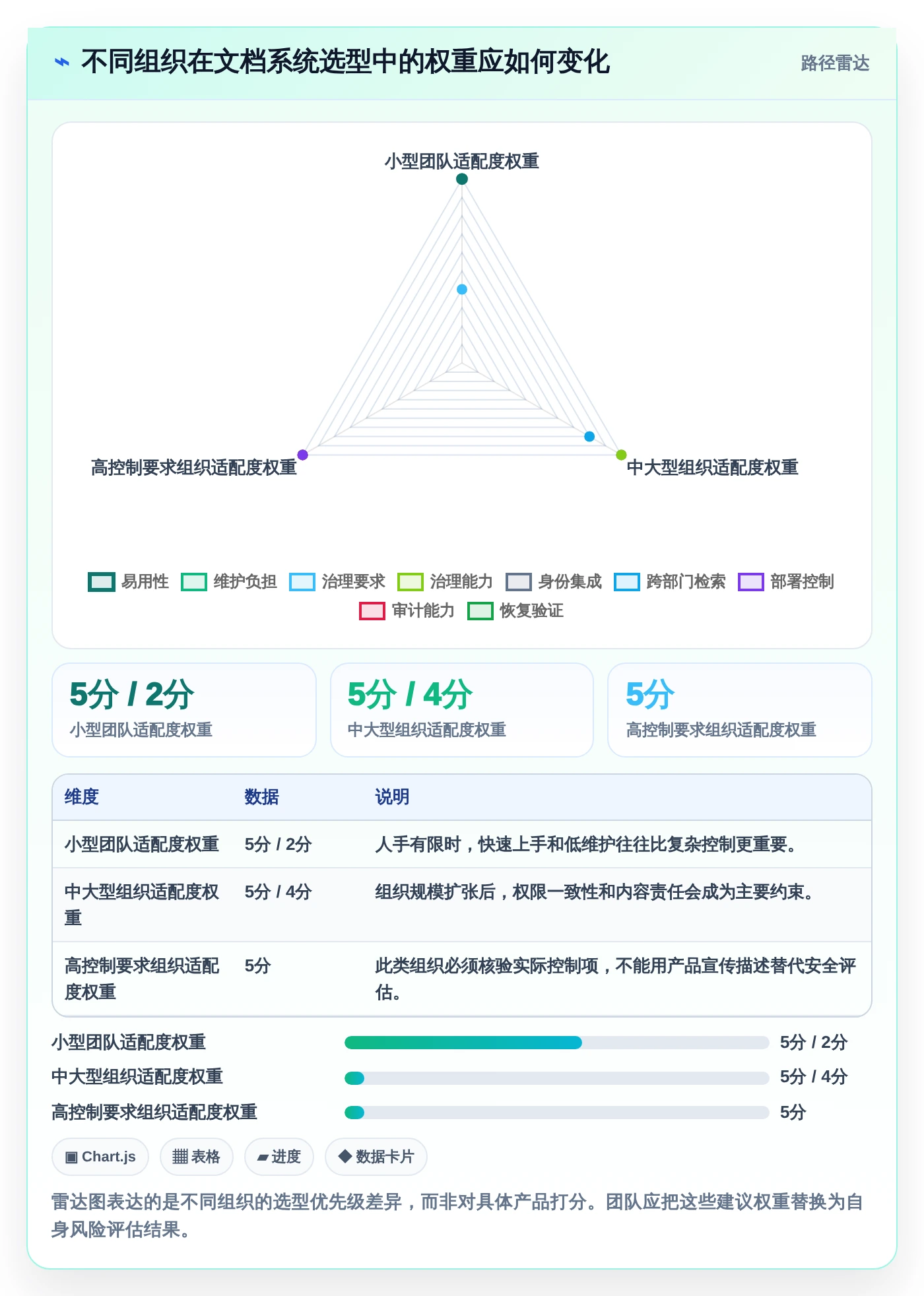The width and height of the screenshot is (924, 1296).
Task: Click the 小型团队适配度权重 radar axis label
Action: [462, 161]
